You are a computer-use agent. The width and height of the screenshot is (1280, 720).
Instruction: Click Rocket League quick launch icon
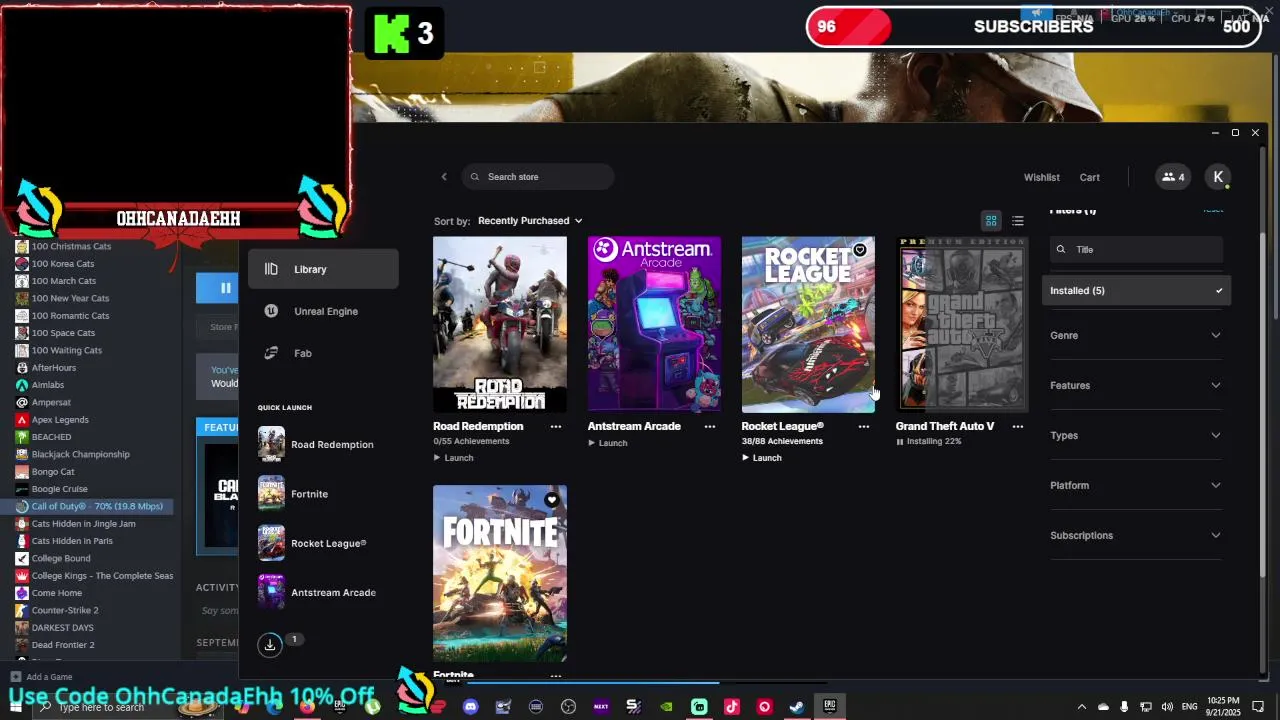[x=271, y=543]
